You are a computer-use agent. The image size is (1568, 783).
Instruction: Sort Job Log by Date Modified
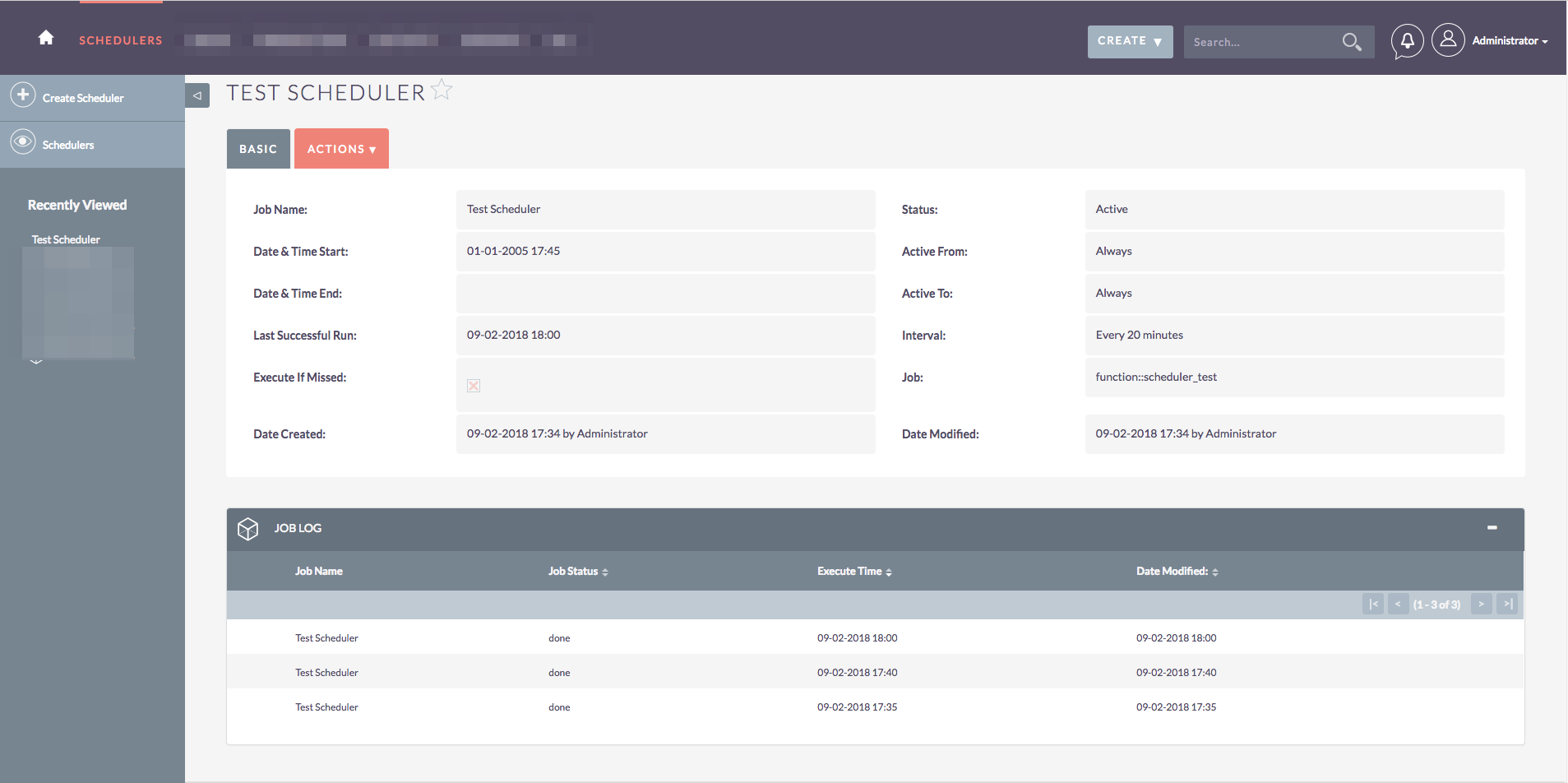click(1177, 572)
